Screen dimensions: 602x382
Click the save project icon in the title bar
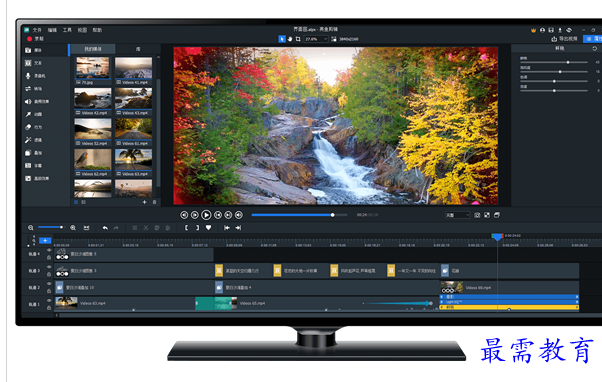[x=551, y=30]
